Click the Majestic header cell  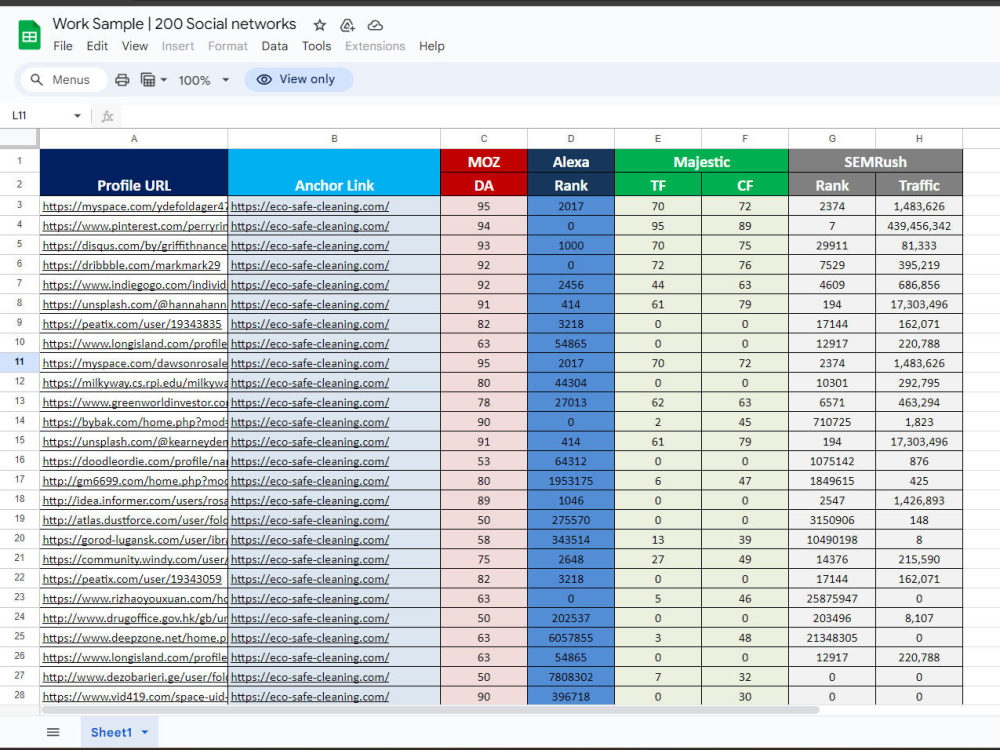click(x=702, y=161)
